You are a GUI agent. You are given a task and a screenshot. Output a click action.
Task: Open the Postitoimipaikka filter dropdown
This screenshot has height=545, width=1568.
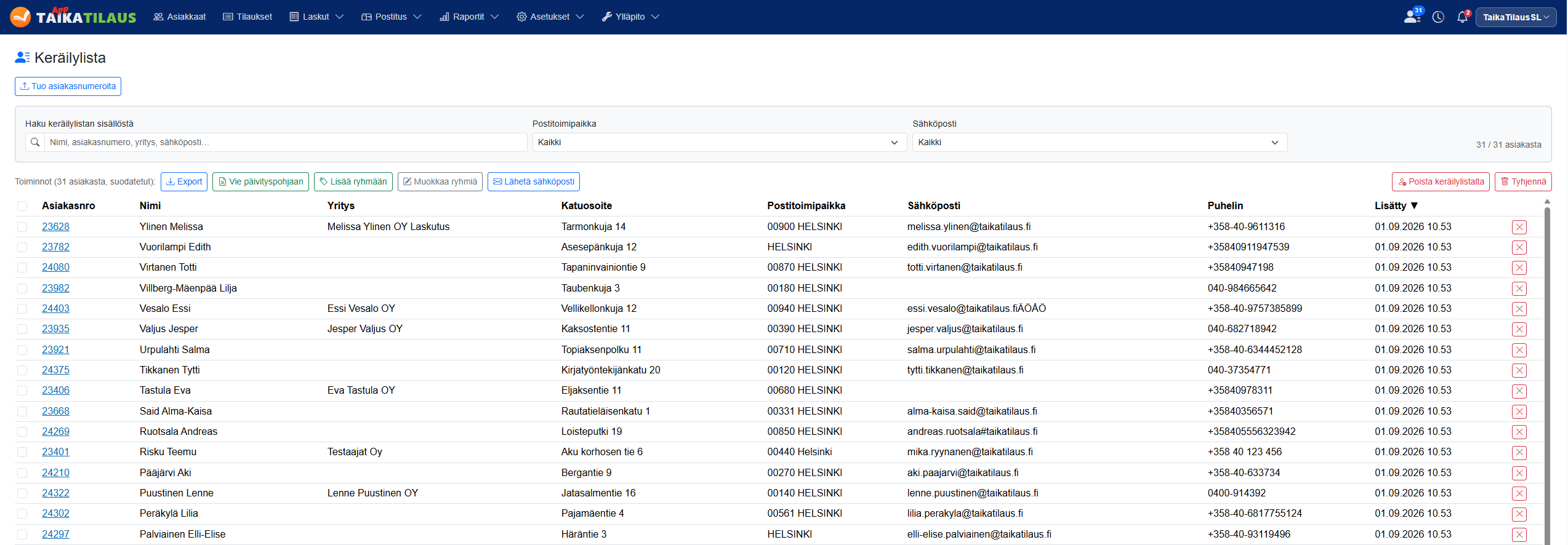click(x=719, y=142)
